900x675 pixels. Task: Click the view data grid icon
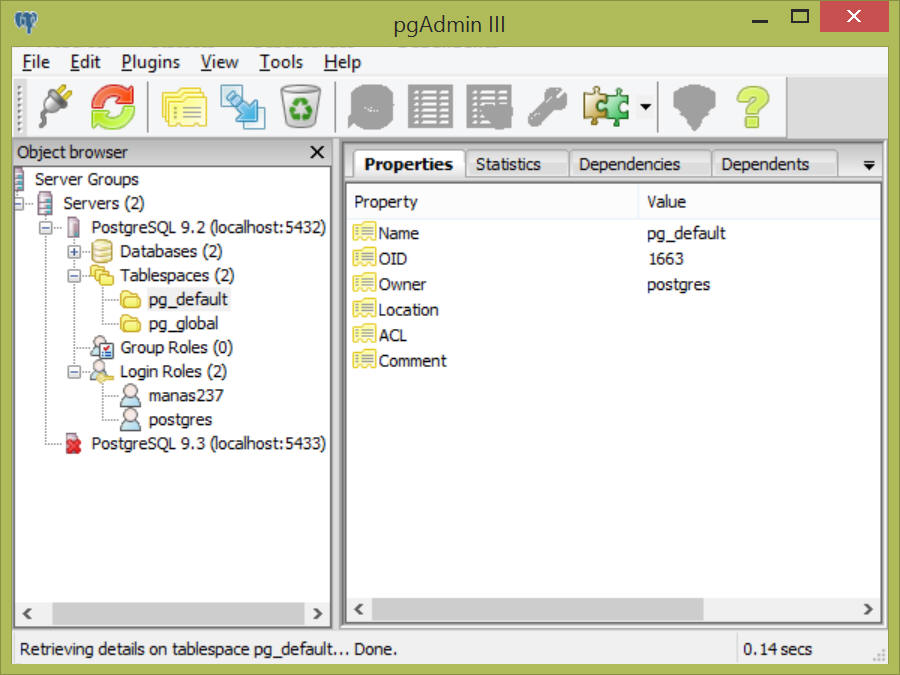(x=430, y=107)
